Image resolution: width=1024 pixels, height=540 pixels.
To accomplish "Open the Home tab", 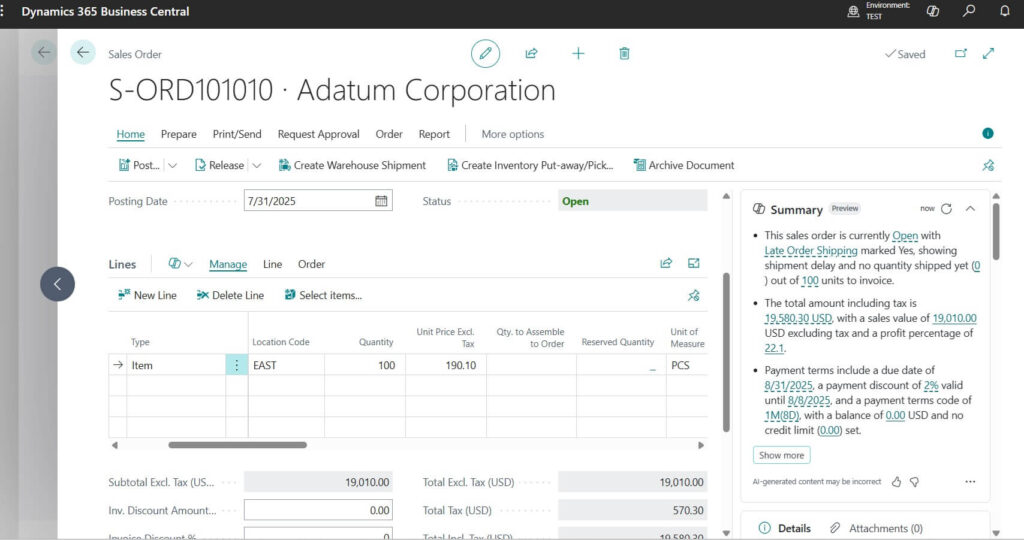I will pos(131,134).
